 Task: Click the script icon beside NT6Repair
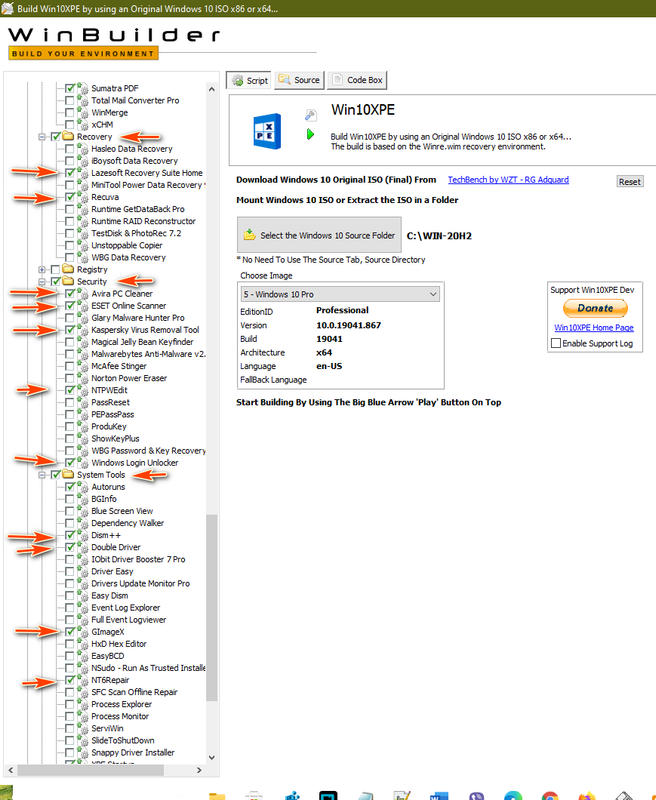[x=83, y=680]
